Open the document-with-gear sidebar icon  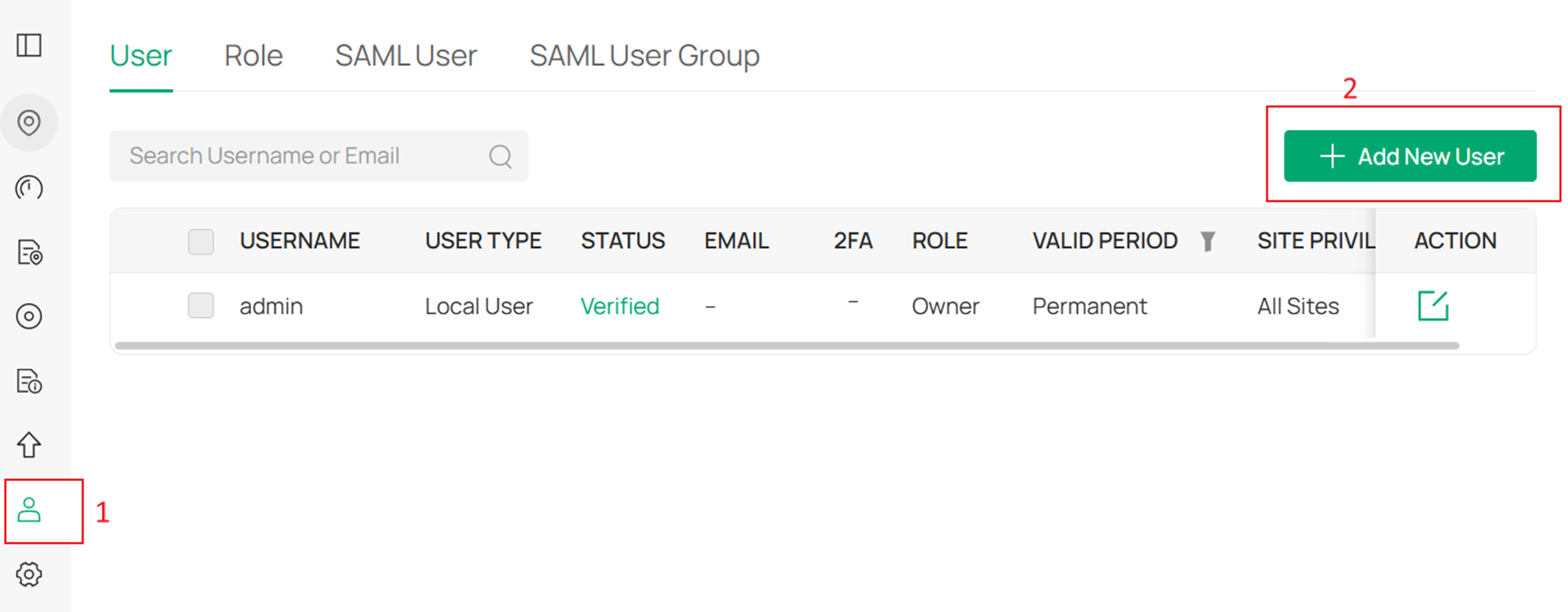click(30, 252)
